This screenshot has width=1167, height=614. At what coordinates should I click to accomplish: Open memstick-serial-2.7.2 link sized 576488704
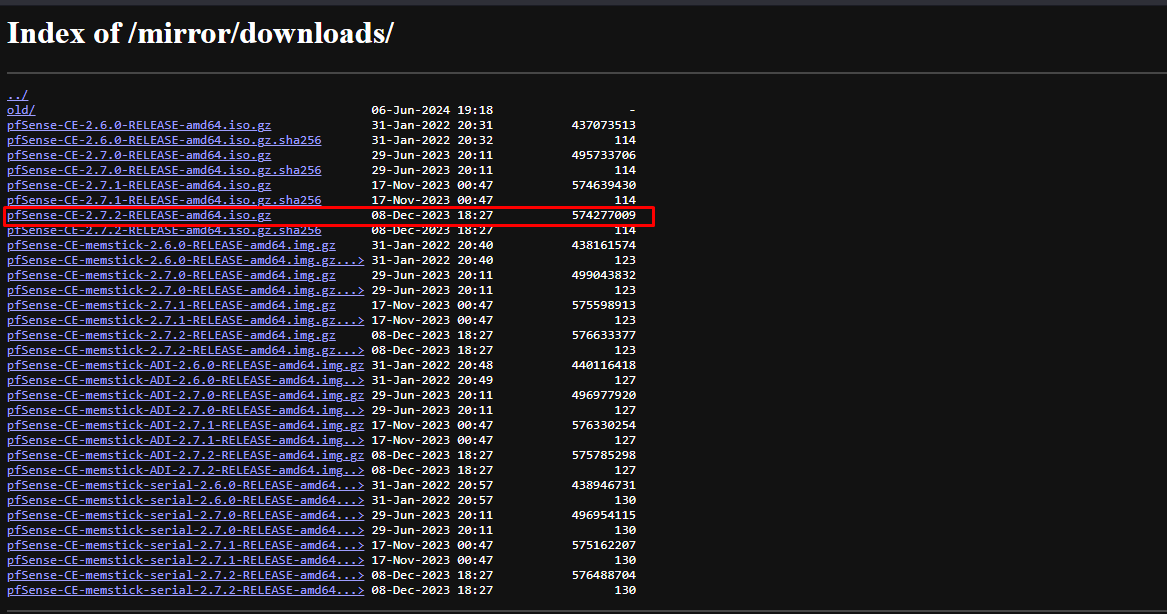click(x=185, y=575)
